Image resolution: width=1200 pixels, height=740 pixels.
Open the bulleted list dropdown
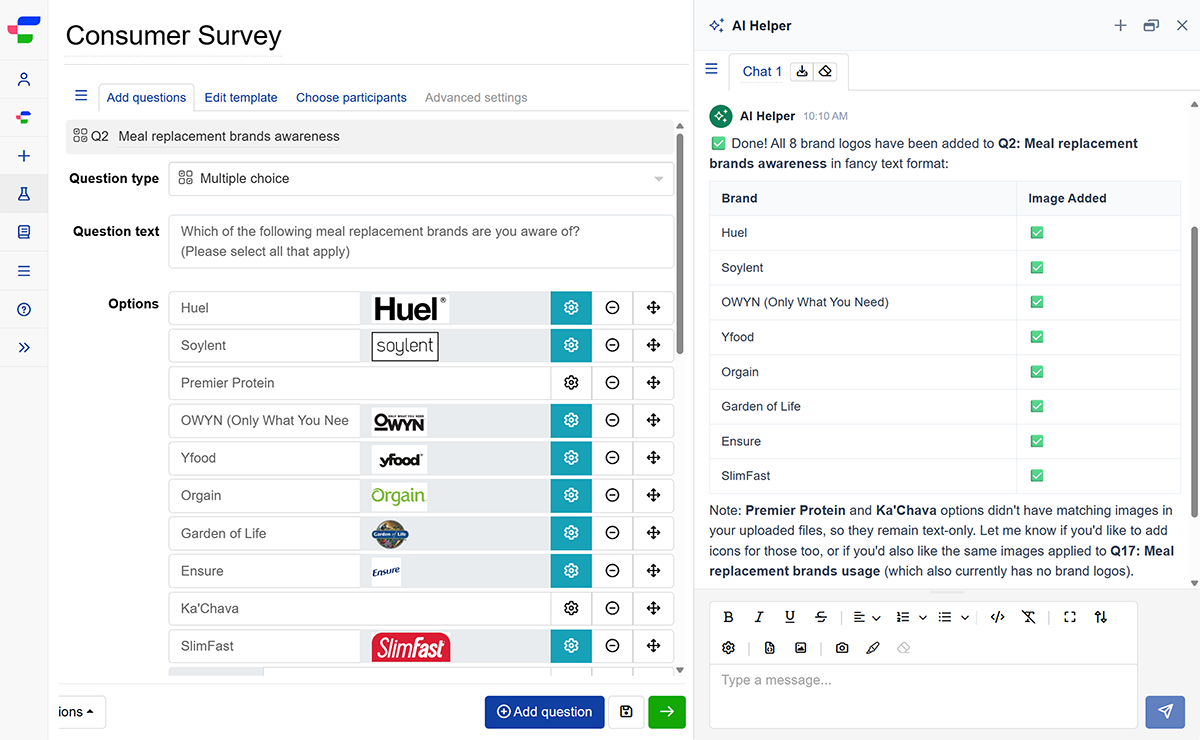coord(953,617)
